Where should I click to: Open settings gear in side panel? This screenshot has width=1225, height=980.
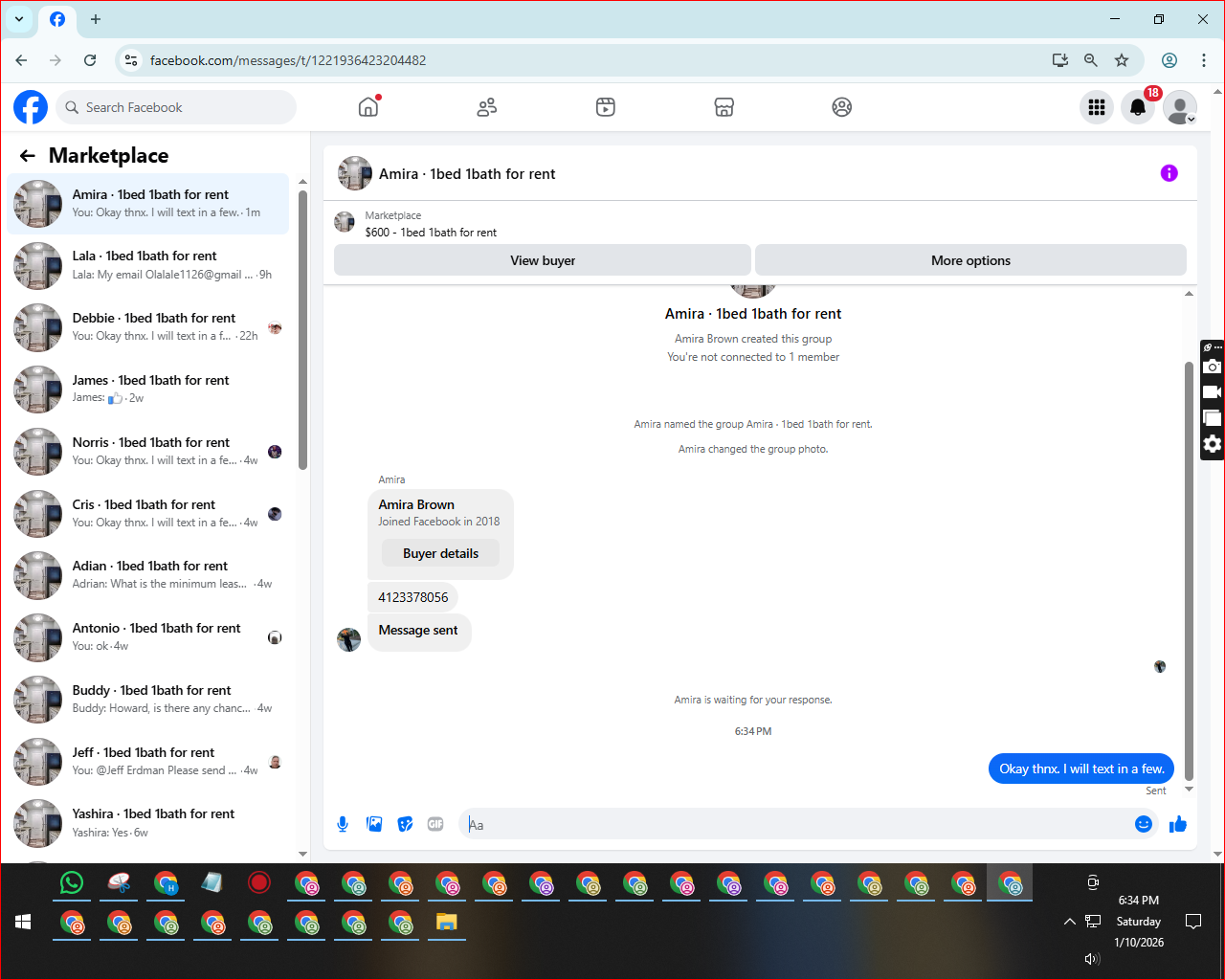point(1213,444)
